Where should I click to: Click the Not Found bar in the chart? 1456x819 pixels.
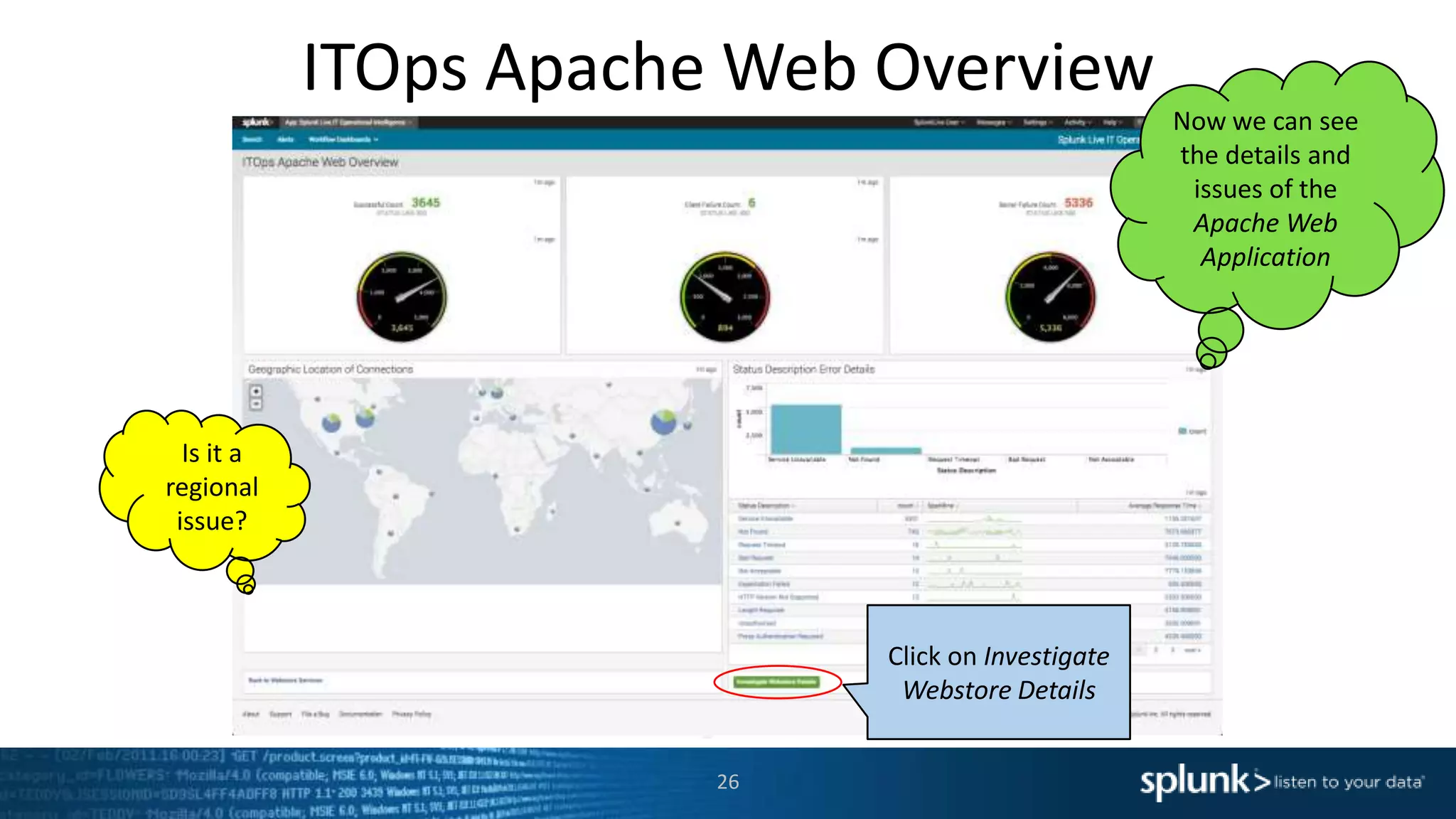886,451
